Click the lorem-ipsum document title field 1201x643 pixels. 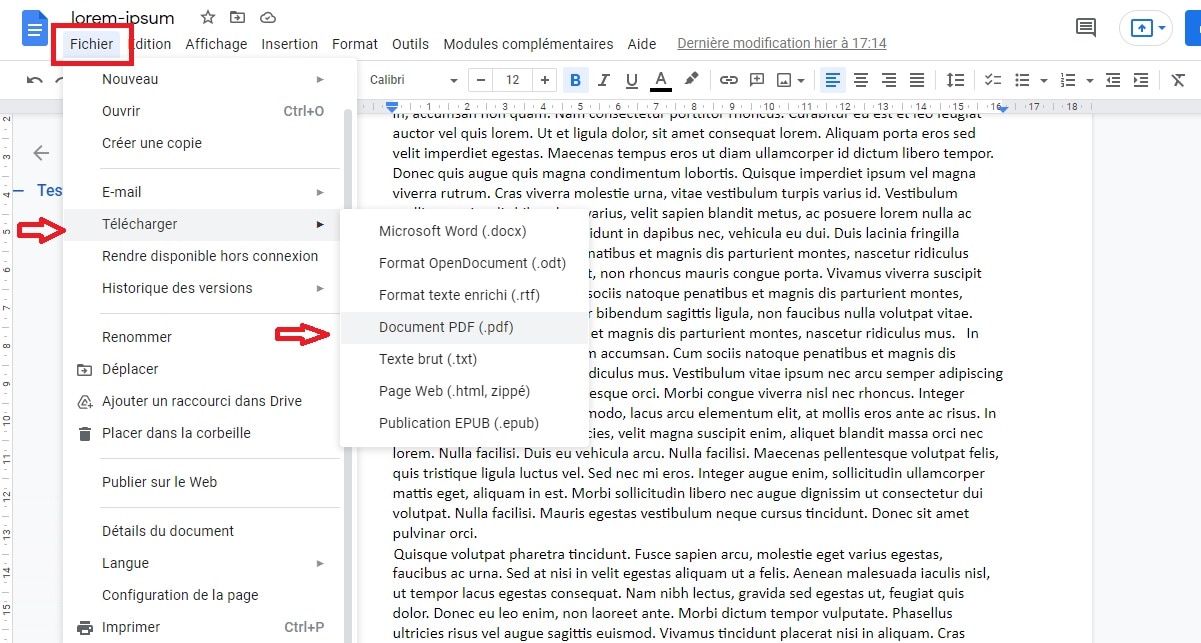[123, 17]
